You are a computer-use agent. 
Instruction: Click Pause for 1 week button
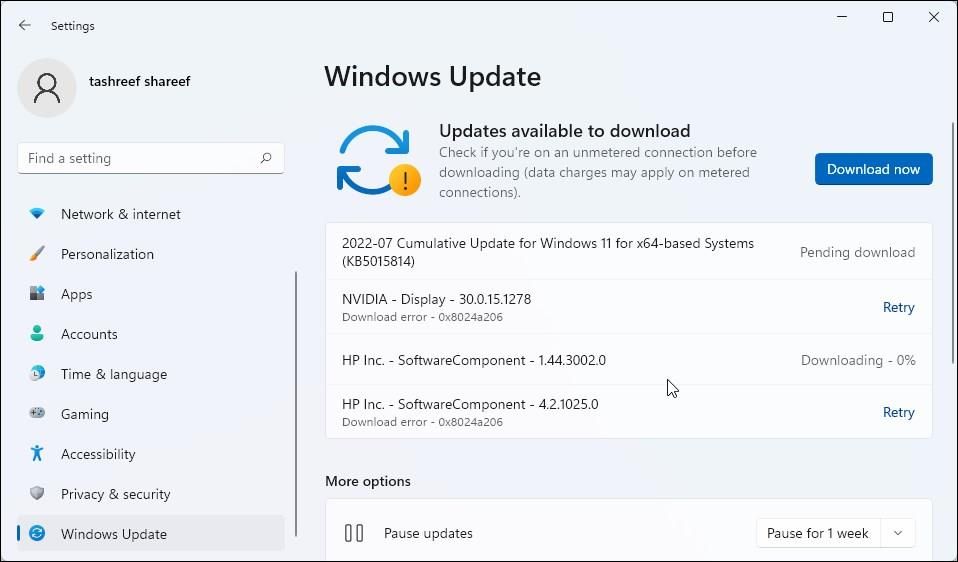(x=817, y=533)
